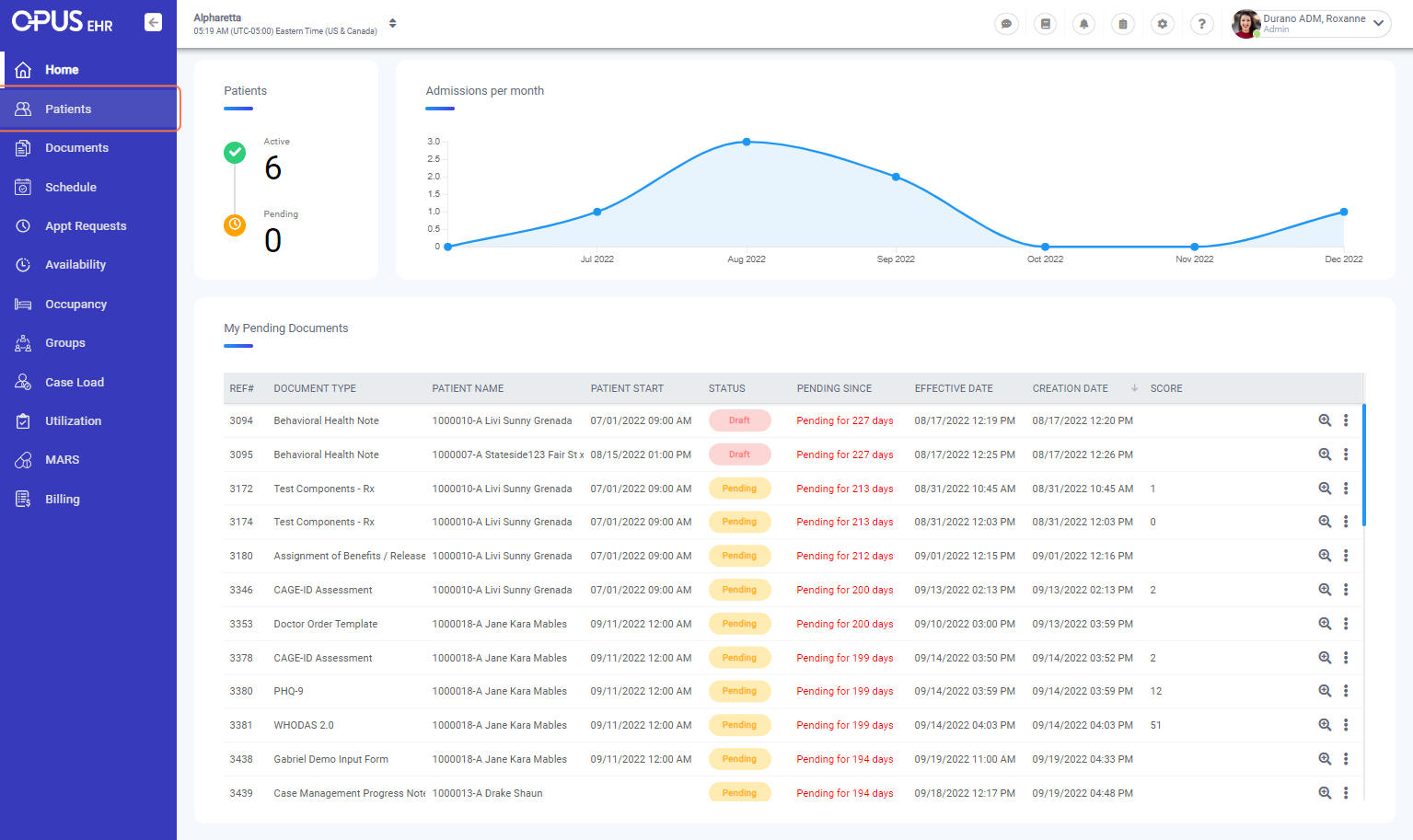Image resolution: width=1413 pixels, height=840 pixels.
Task: Open settings gear in top bar
Action: click(1163, 24)
